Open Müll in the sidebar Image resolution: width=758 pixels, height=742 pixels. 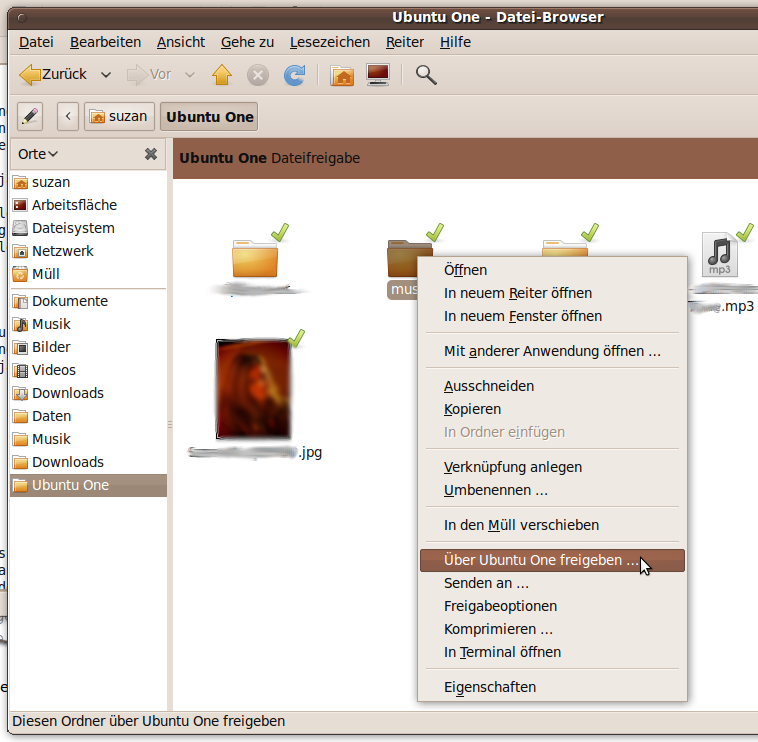88,274
